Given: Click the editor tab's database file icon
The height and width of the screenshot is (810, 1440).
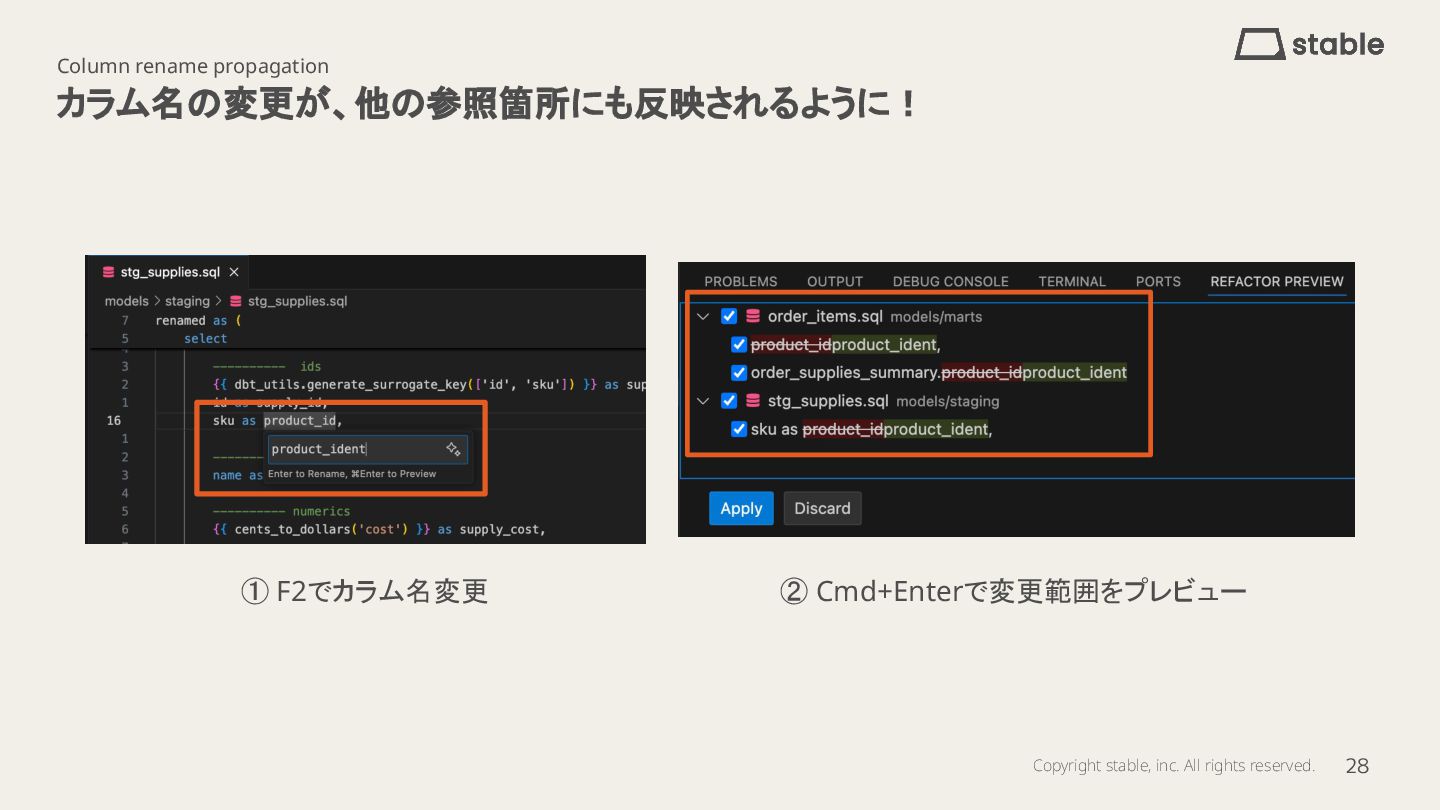Looking at the screenshot, I should [x=108, y=272].
